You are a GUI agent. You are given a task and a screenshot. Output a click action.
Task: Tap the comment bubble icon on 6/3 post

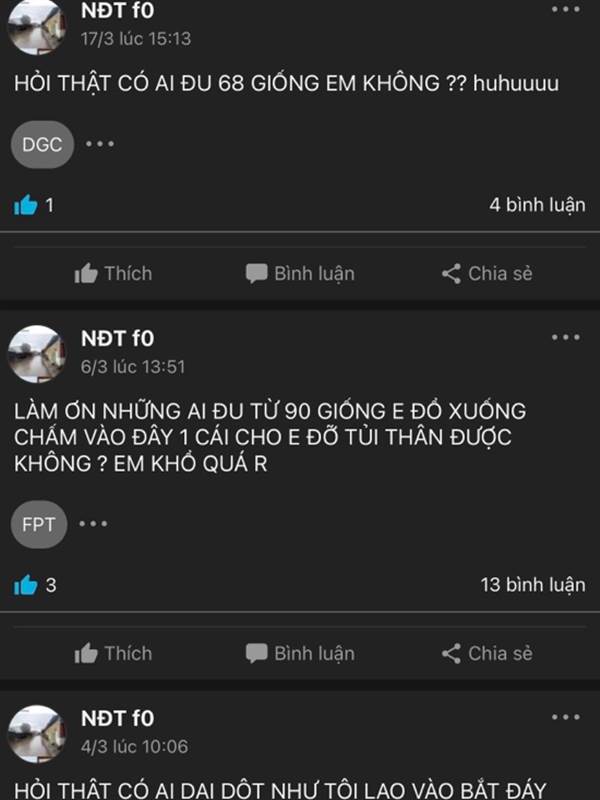[256, 653]
